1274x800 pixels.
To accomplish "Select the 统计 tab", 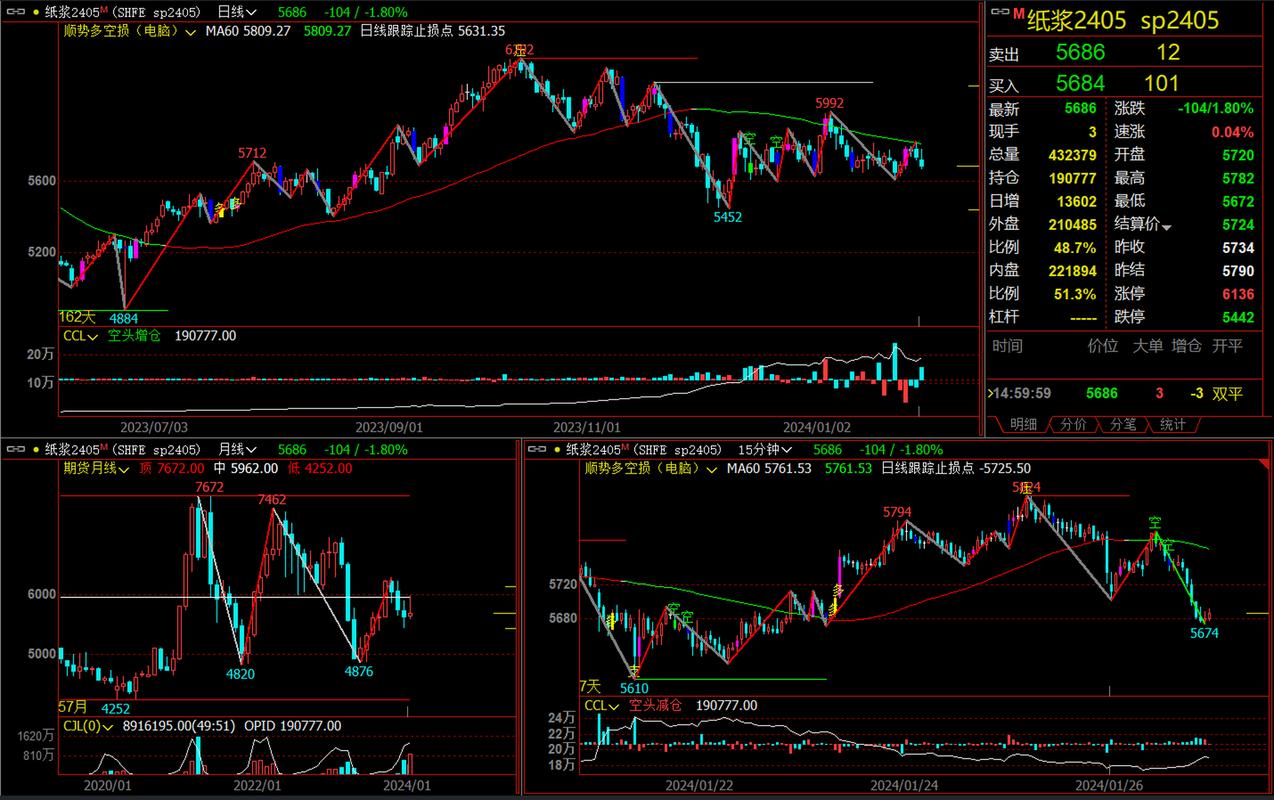I will click(x=1173, y=424).
